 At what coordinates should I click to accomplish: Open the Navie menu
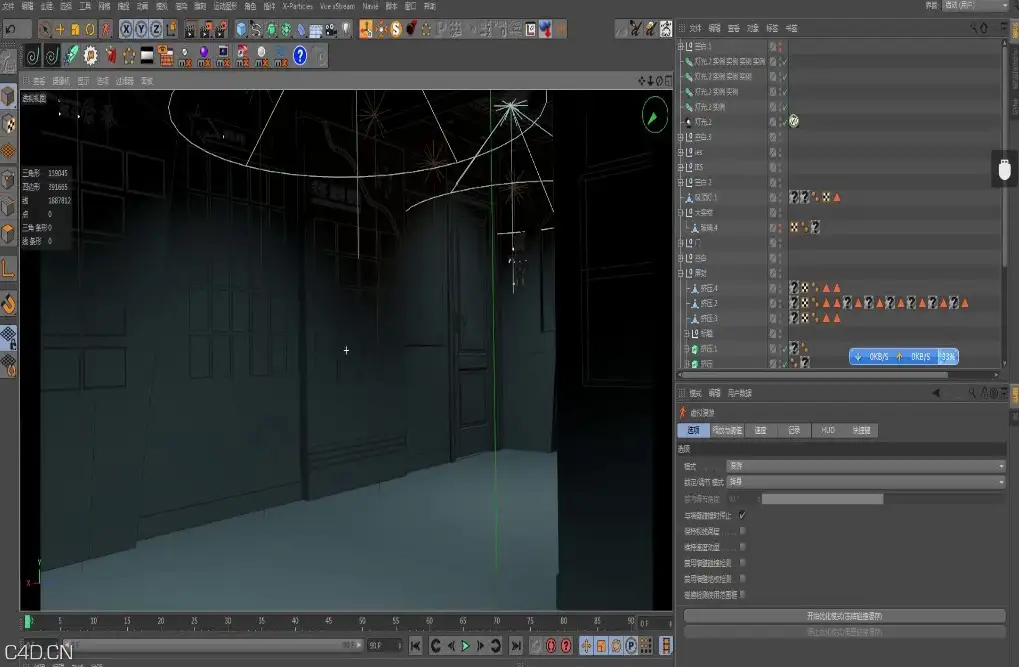pos(370,6)
